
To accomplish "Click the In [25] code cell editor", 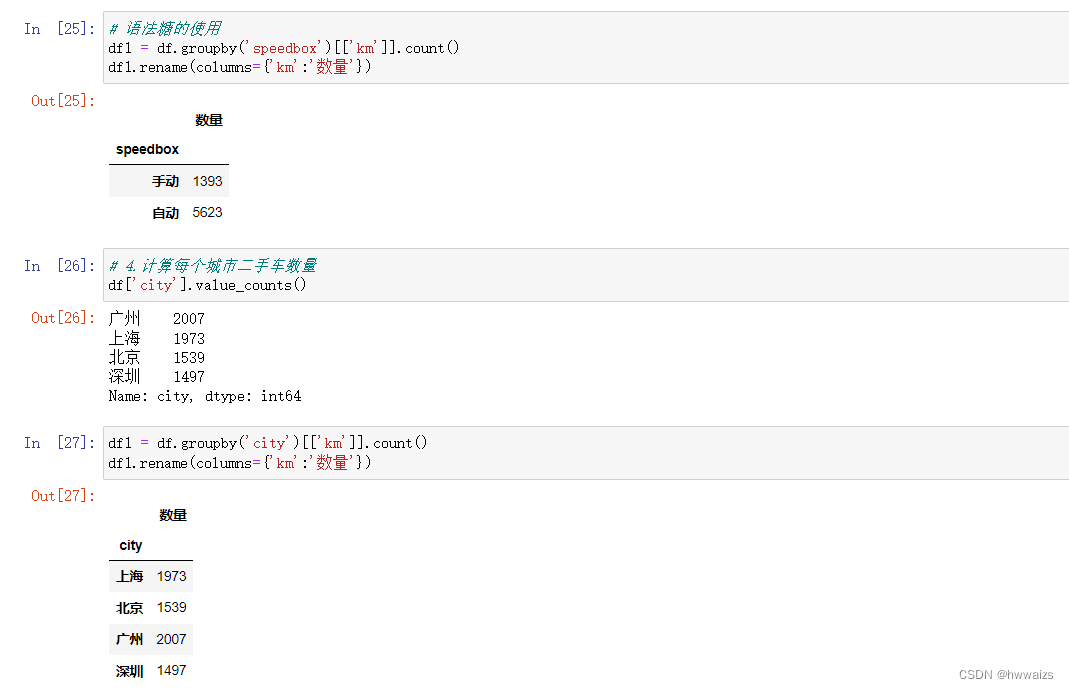I will (x=586, y=48).
